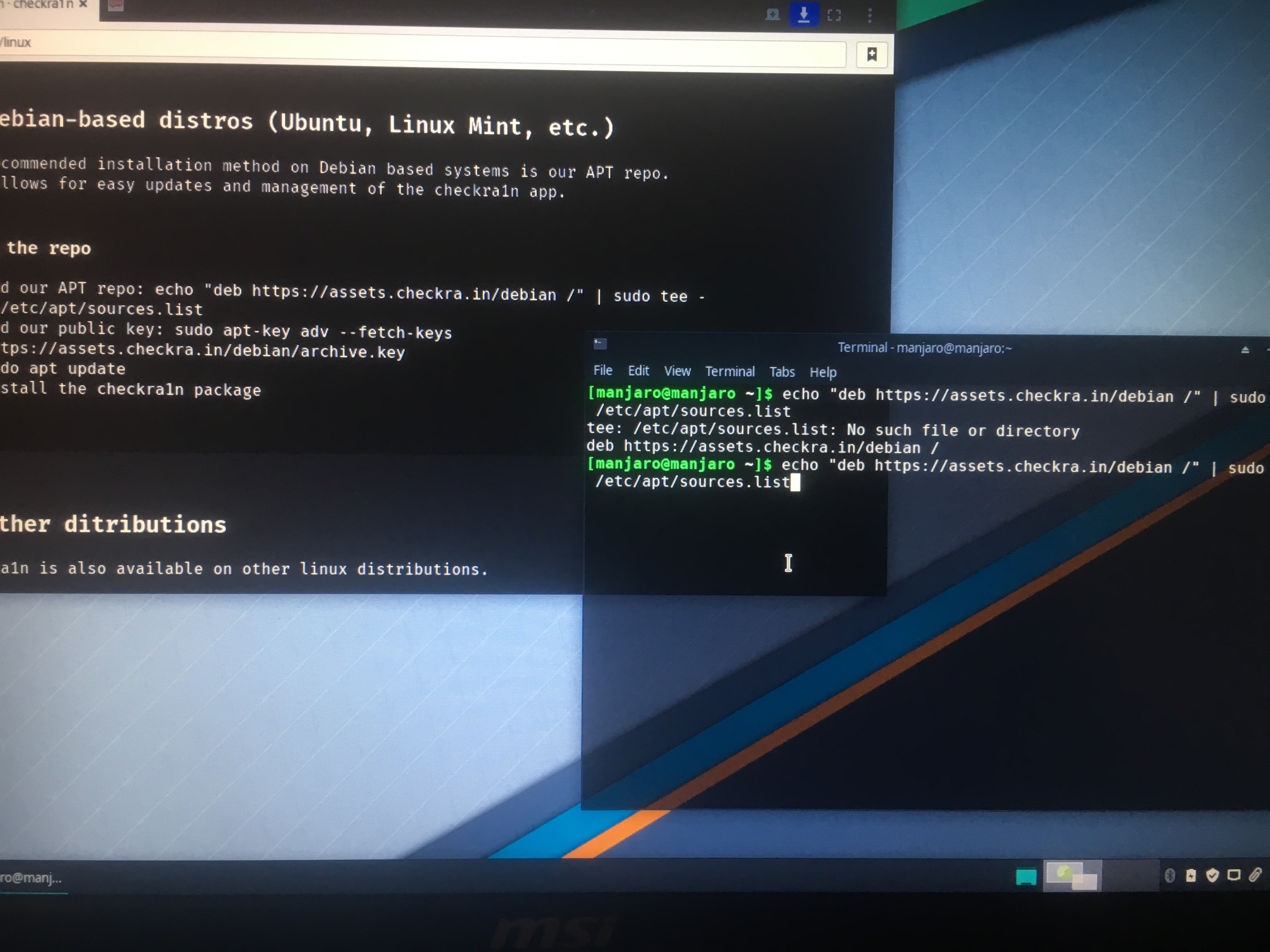This screenshot has width=1270, height=952.
Task: Open the red-icon tab next to checkra1n
Action: click(x=115, y=5)
